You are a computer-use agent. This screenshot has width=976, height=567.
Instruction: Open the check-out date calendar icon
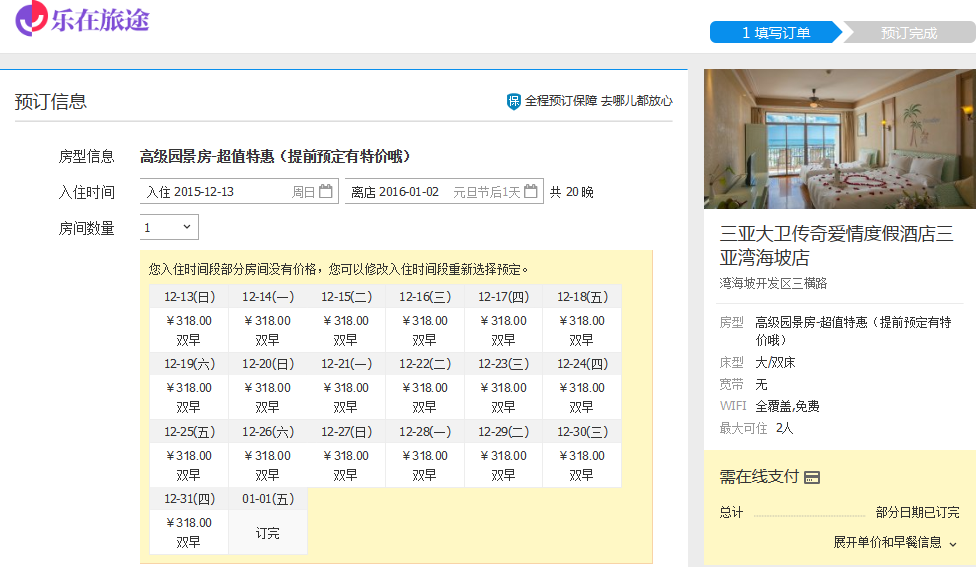pos(531,191)
